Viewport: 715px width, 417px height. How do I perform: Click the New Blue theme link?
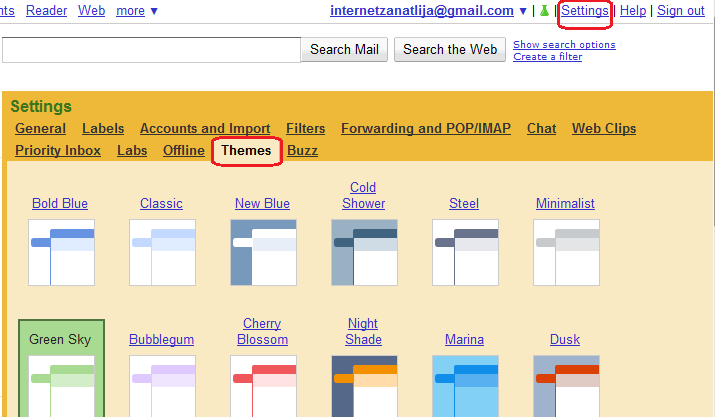[262, 203]
